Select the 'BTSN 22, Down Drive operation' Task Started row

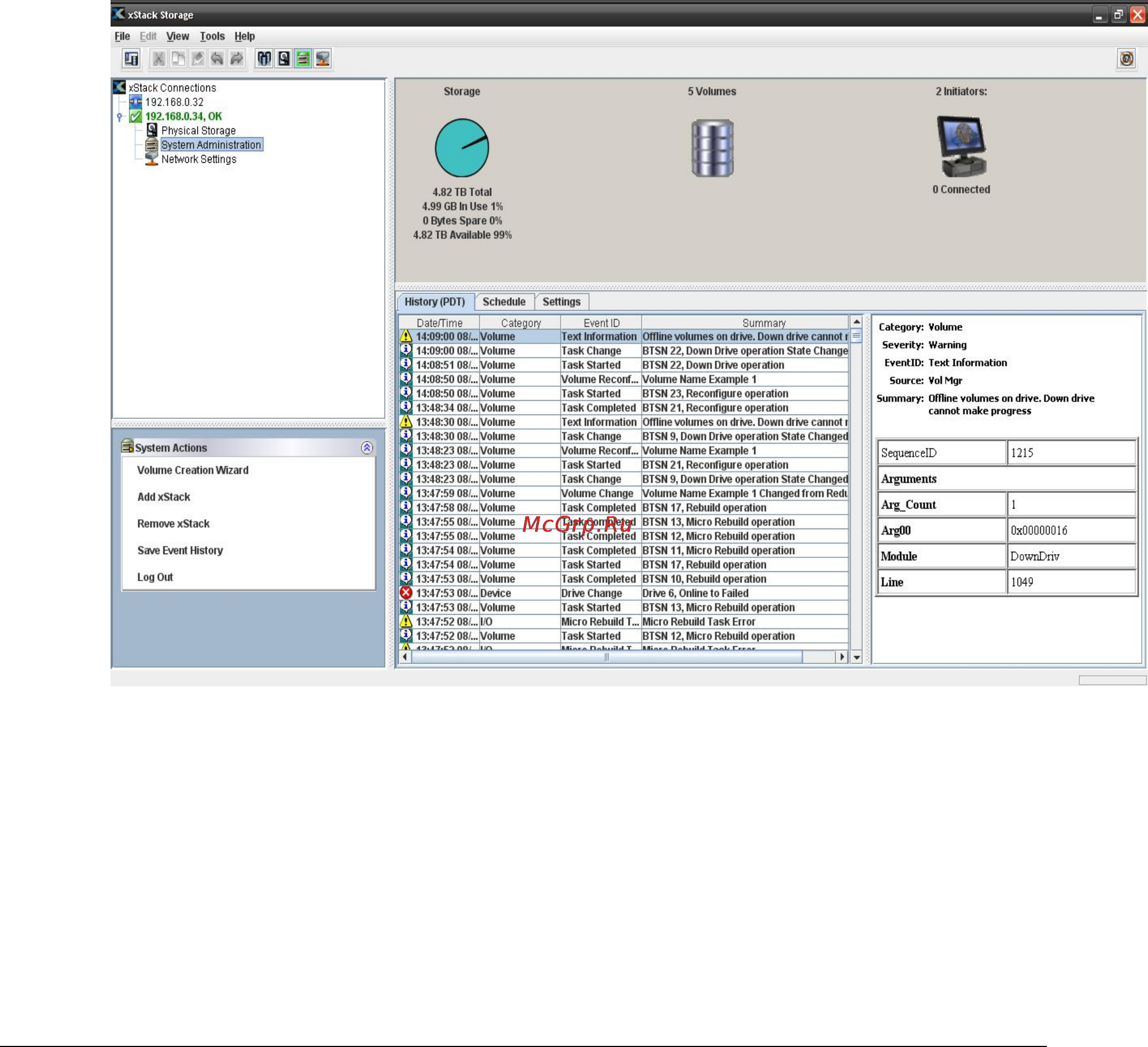pyautogui.click(x=623, y=365)
